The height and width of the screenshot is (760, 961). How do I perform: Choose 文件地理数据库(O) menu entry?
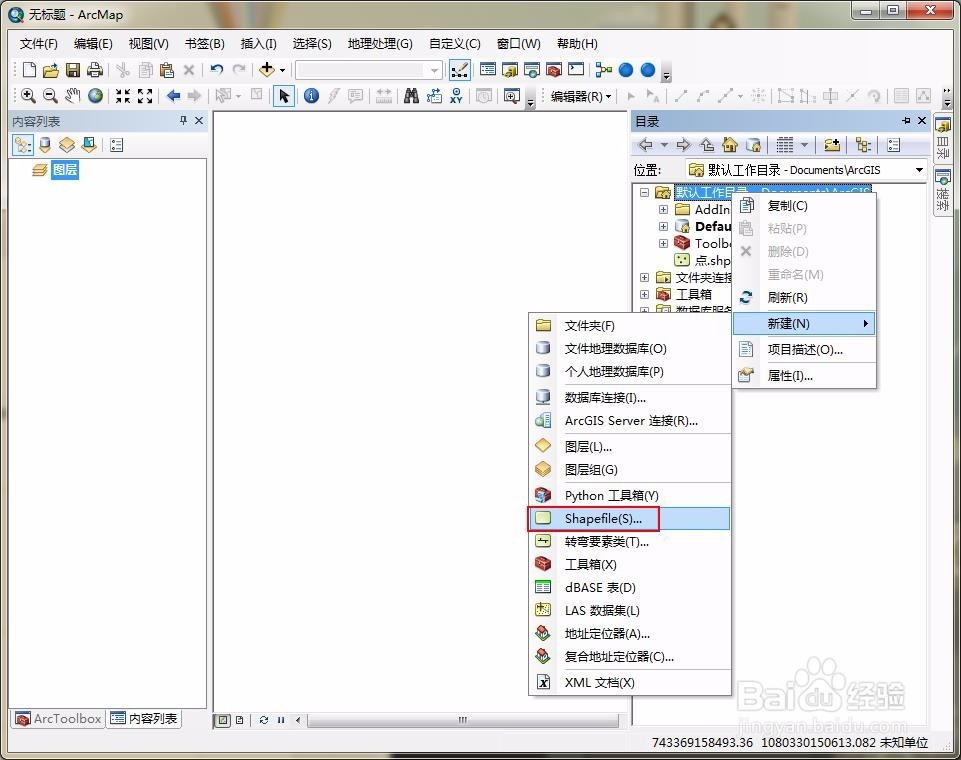(x=630, y=349)
